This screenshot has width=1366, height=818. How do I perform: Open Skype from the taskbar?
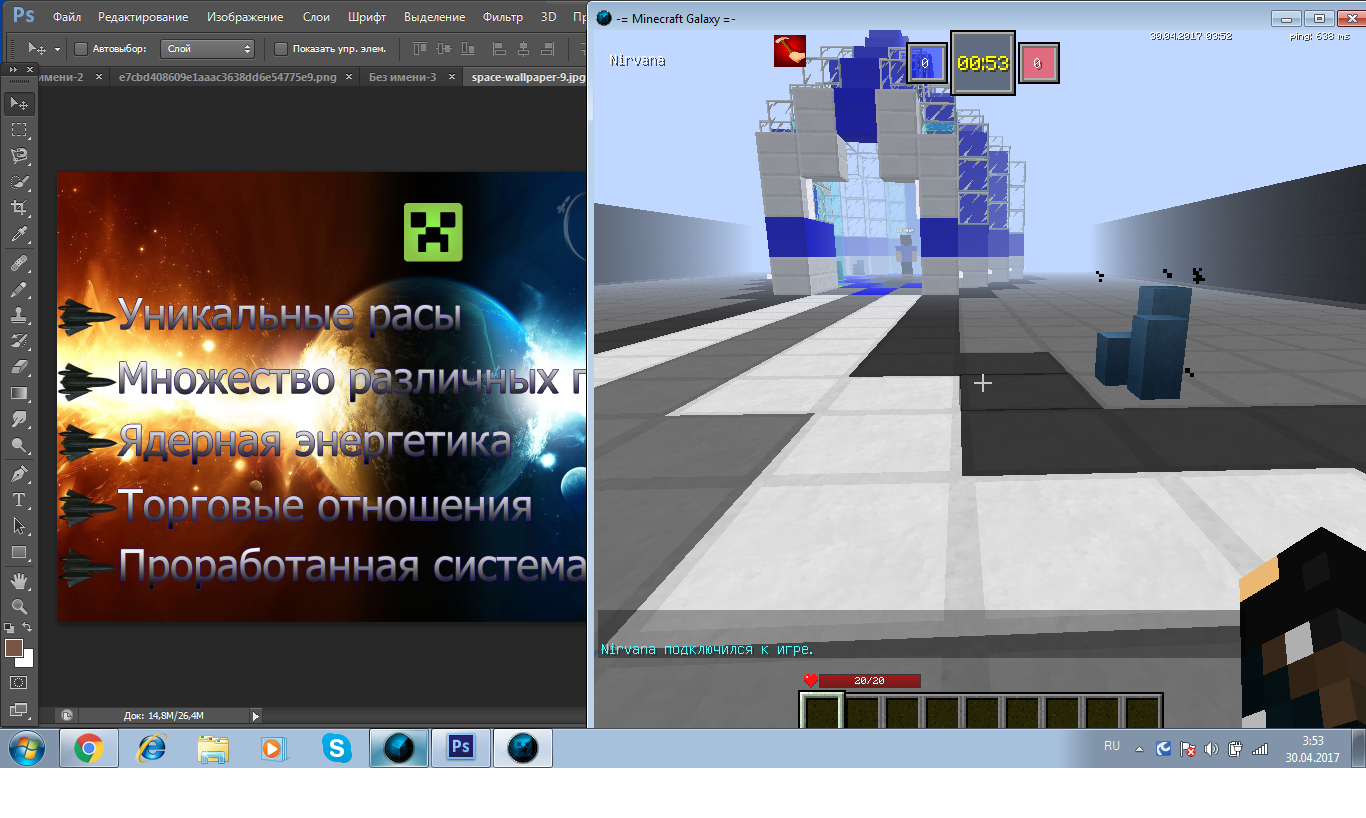click(x=336, y=748)
